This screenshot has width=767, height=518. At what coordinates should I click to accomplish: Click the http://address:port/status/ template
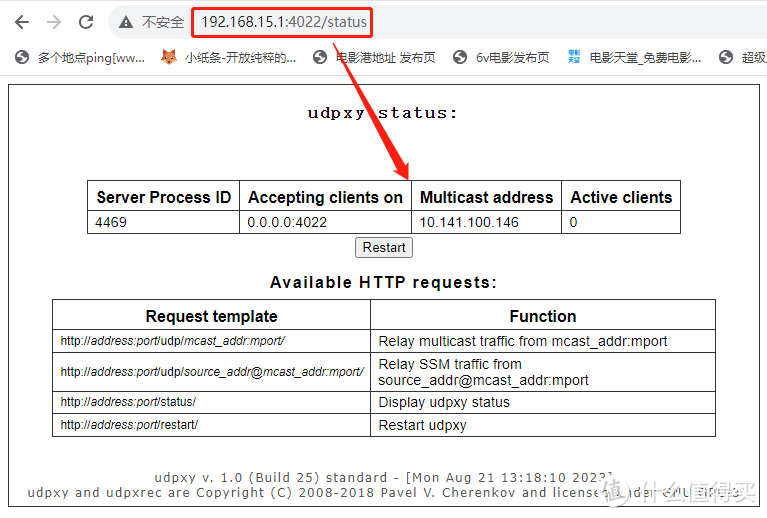tap(128, 402)
